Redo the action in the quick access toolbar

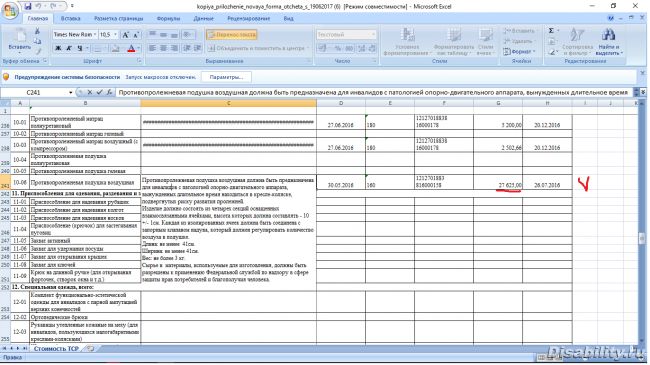(x=53, y=6)
